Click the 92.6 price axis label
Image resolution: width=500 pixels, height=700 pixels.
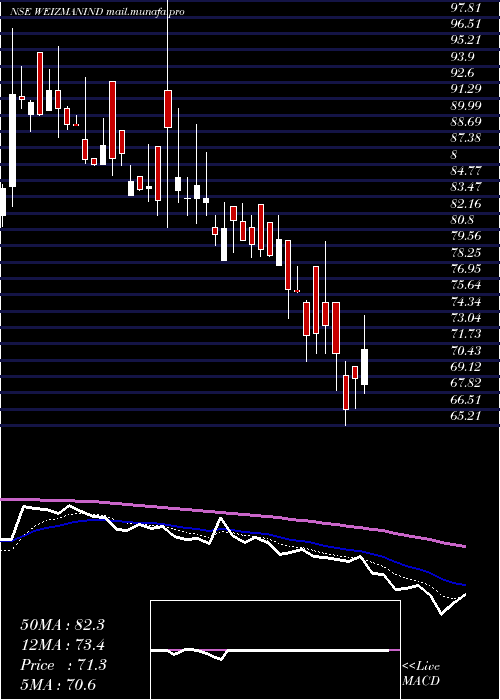coord(462,73)
